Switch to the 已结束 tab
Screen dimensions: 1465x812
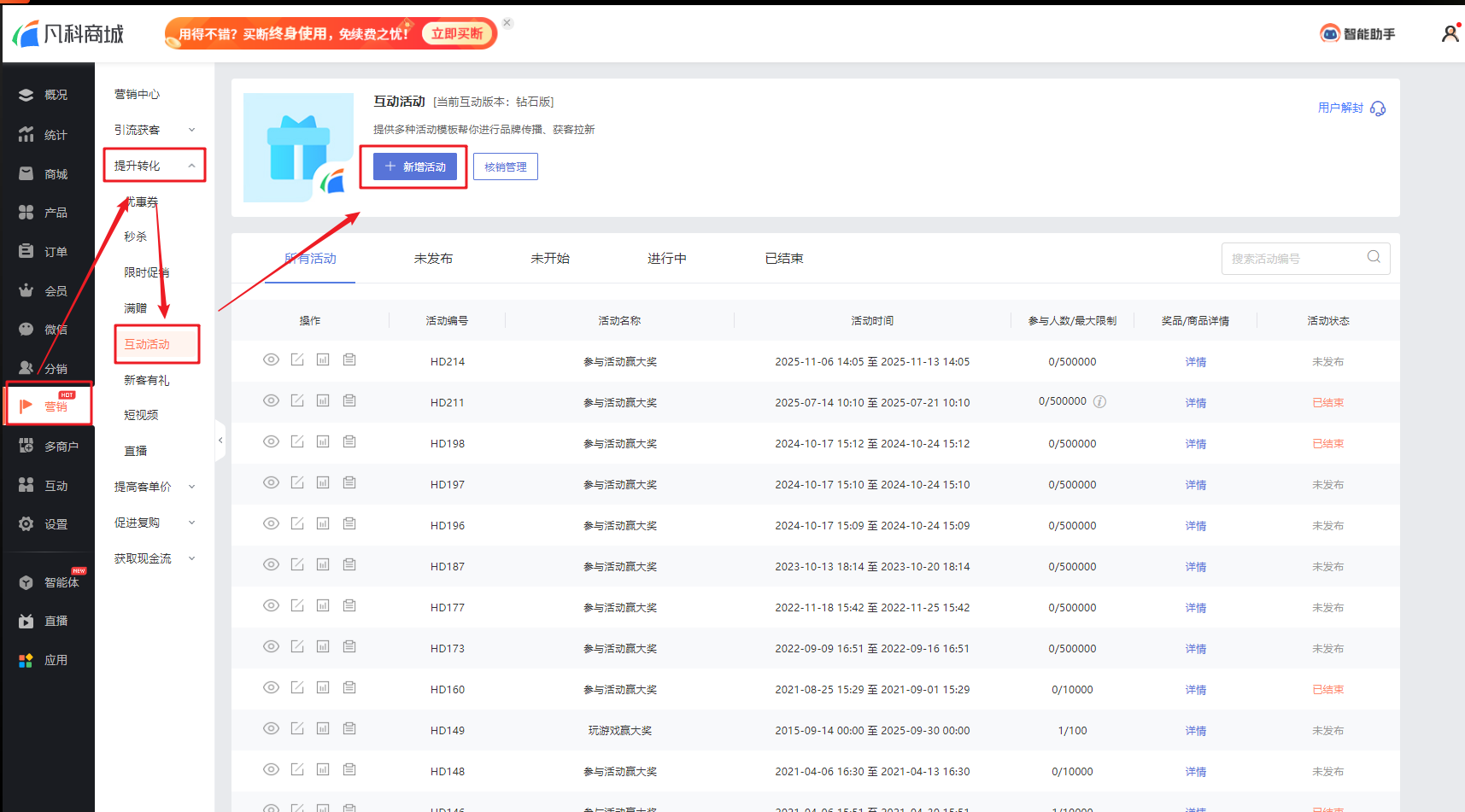[x=783, y=259]
